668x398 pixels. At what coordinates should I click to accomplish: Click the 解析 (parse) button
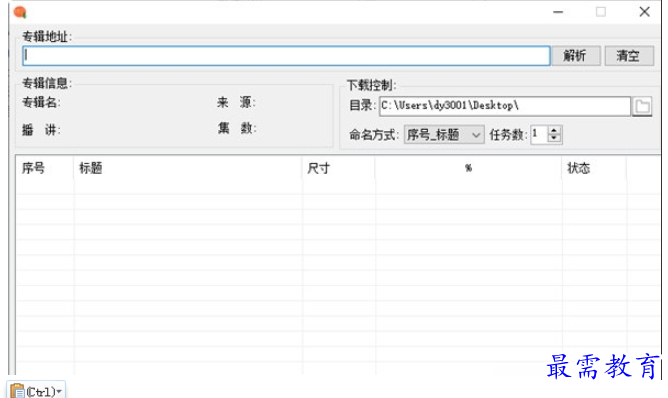576,56
